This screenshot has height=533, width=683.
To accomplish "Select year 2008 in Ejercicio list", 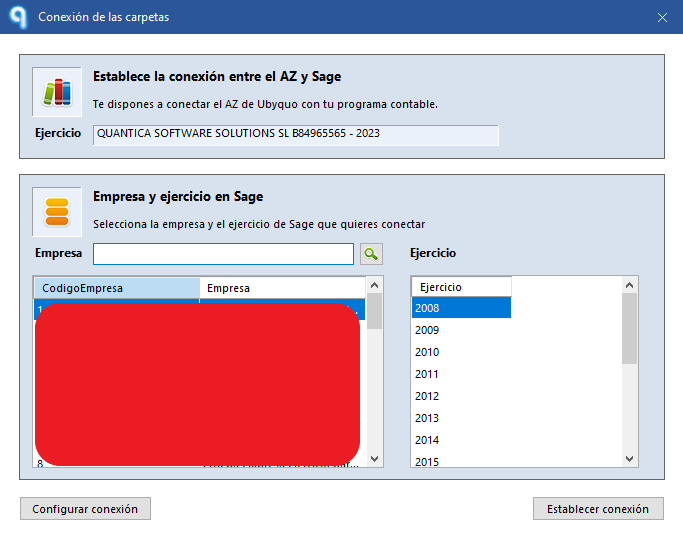I will coord(461,308).
